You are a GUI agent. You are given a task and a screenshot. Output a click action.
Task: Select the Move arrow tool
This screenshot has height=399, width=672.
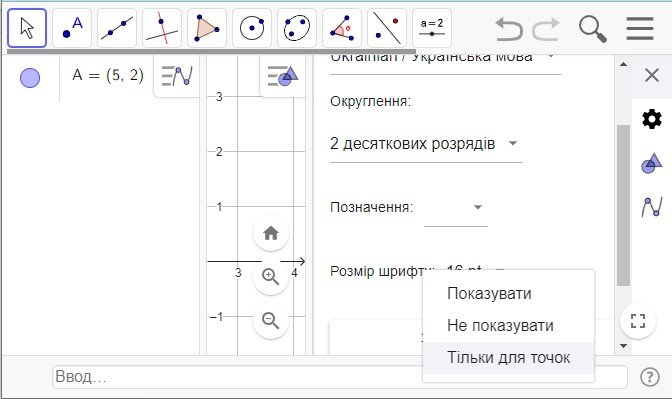click(27, 28)
